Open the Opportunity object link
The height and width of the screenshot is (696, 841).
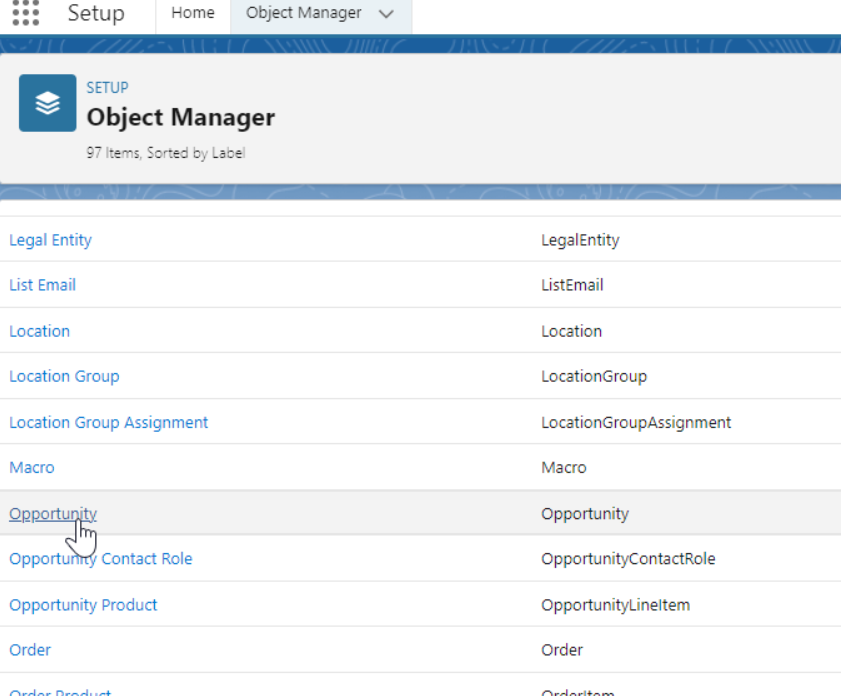(x=53, y=514)
